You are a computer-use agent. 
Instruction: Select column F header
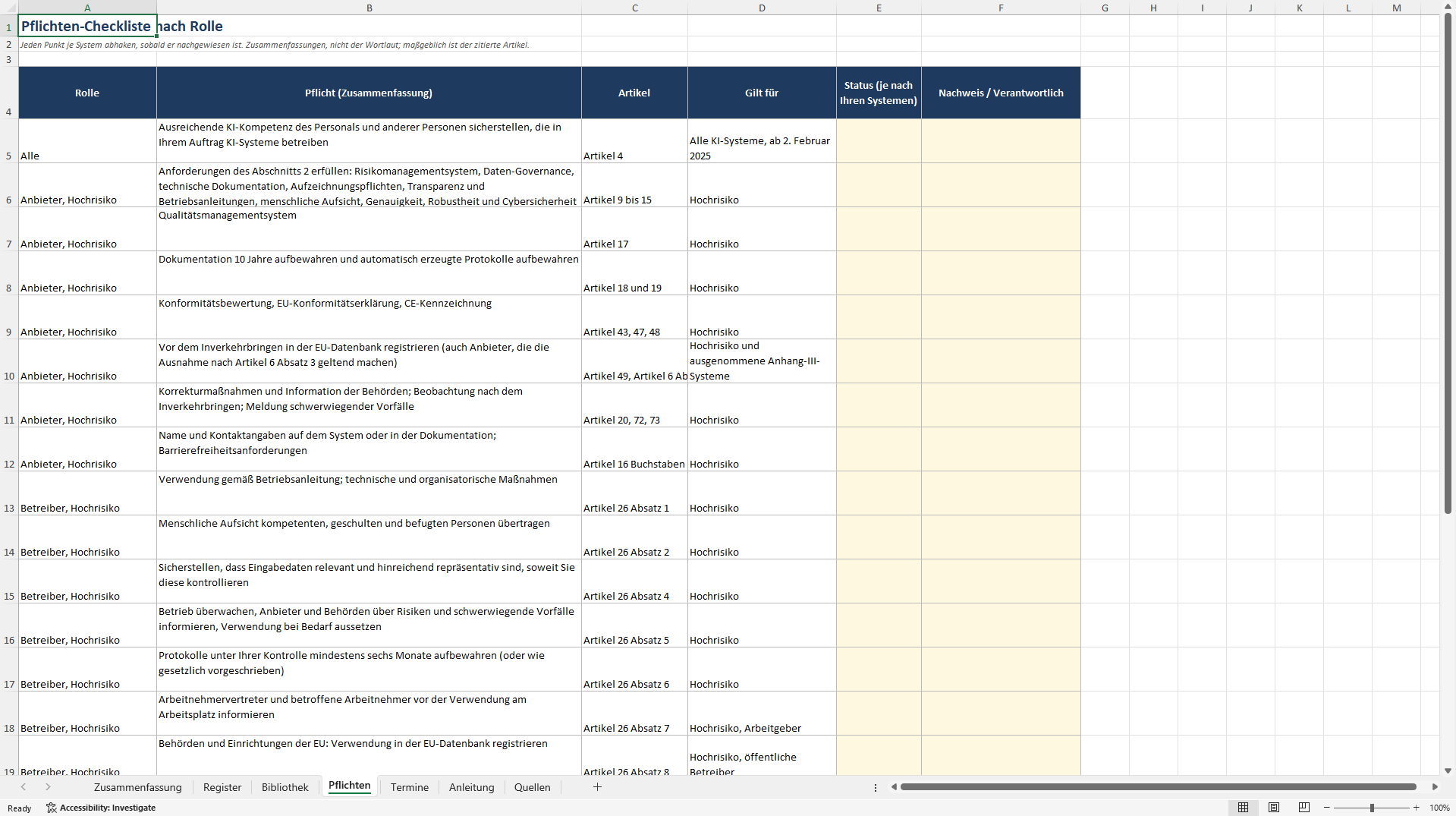1001,8
